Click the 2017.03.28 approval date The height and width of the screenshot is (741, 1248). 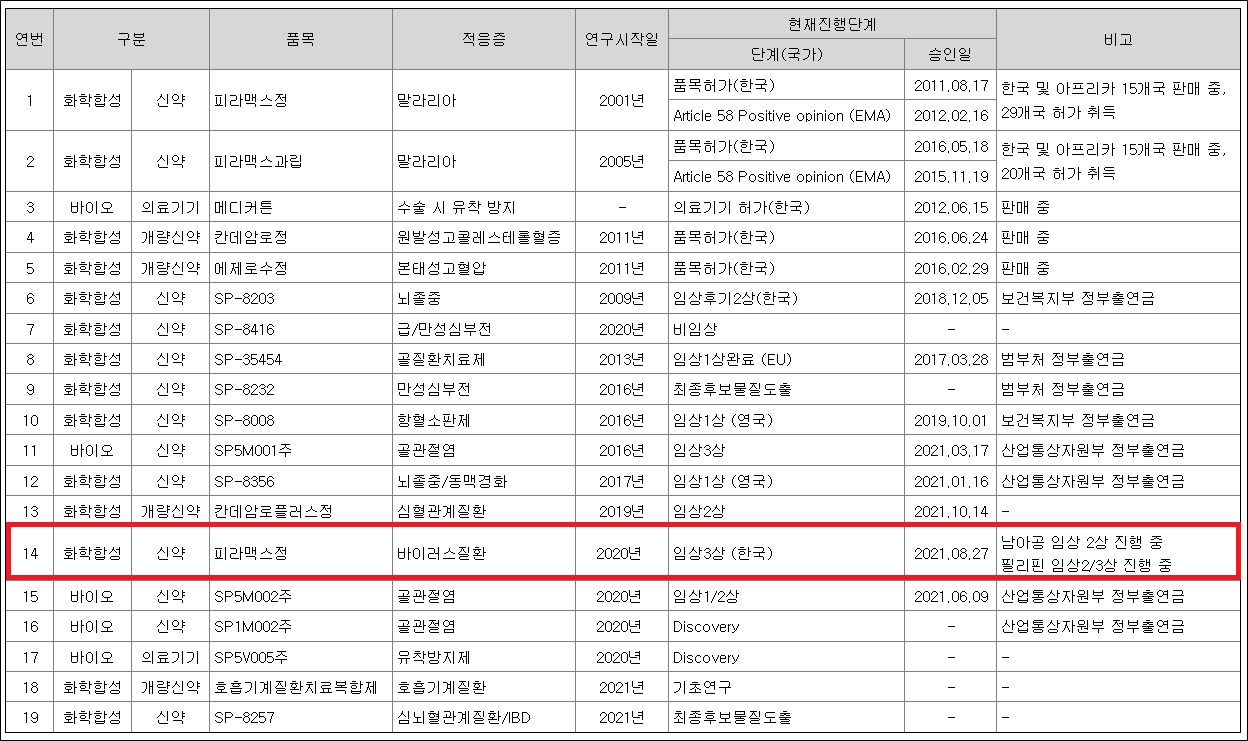951,359
